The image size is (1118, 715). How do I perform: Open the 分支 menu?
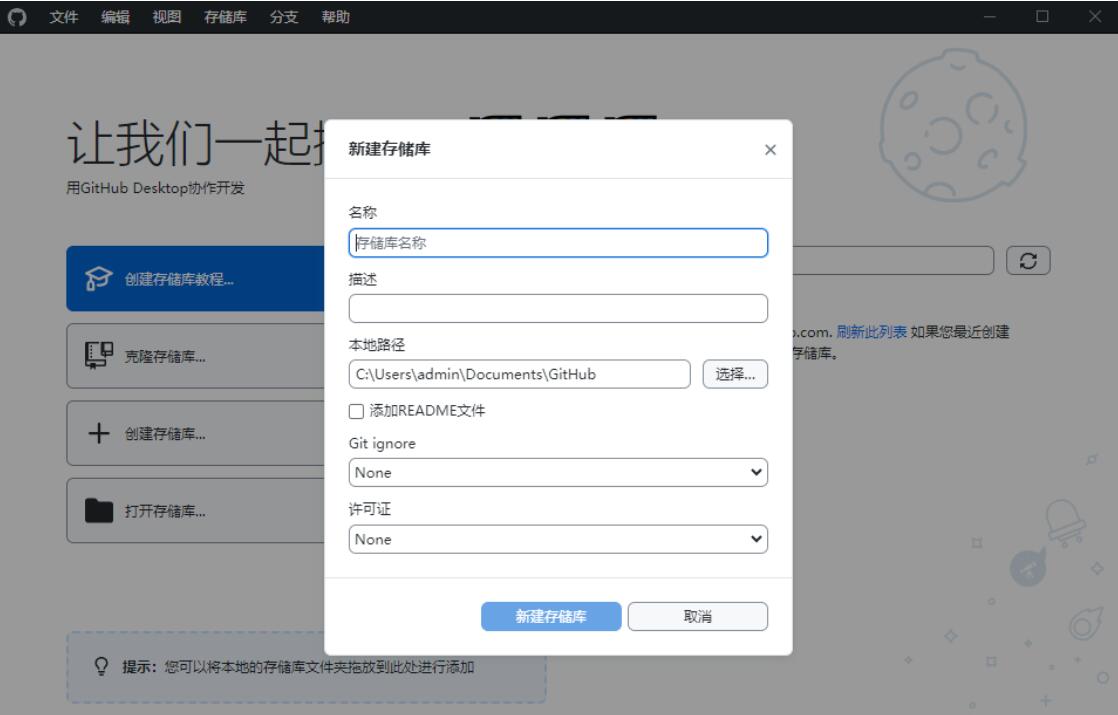pyautogui.click(x=284, y=17)
